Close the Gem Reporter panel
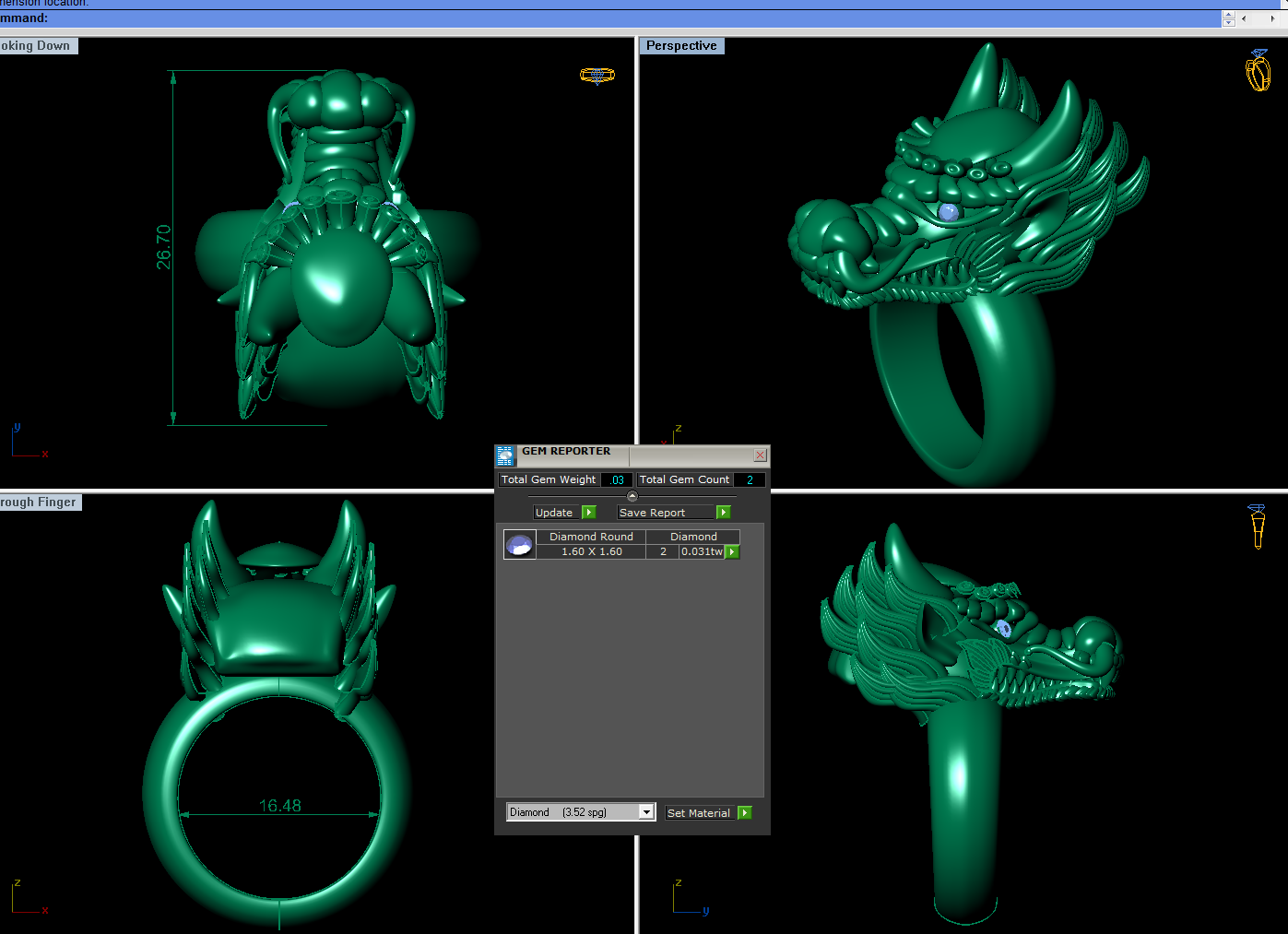The width and height of the screenshot is (1288, 934). click(760, 455)
